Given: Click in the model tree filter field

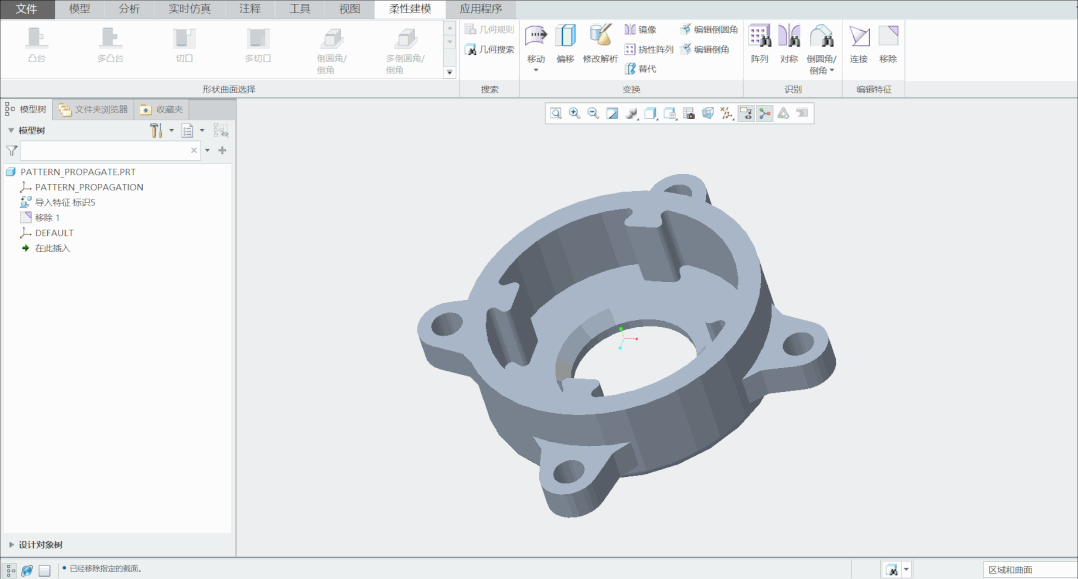Looking at the screenshot, I should [110, 151].
